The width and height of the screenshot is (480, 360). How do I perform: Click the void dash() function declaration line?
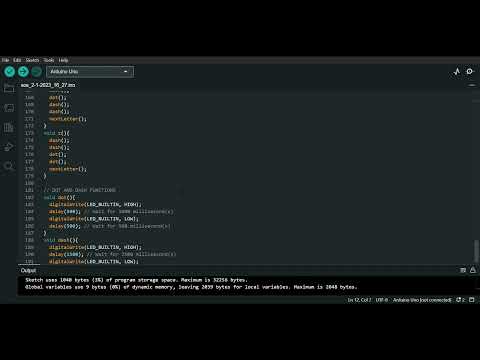tap(61, 240)
